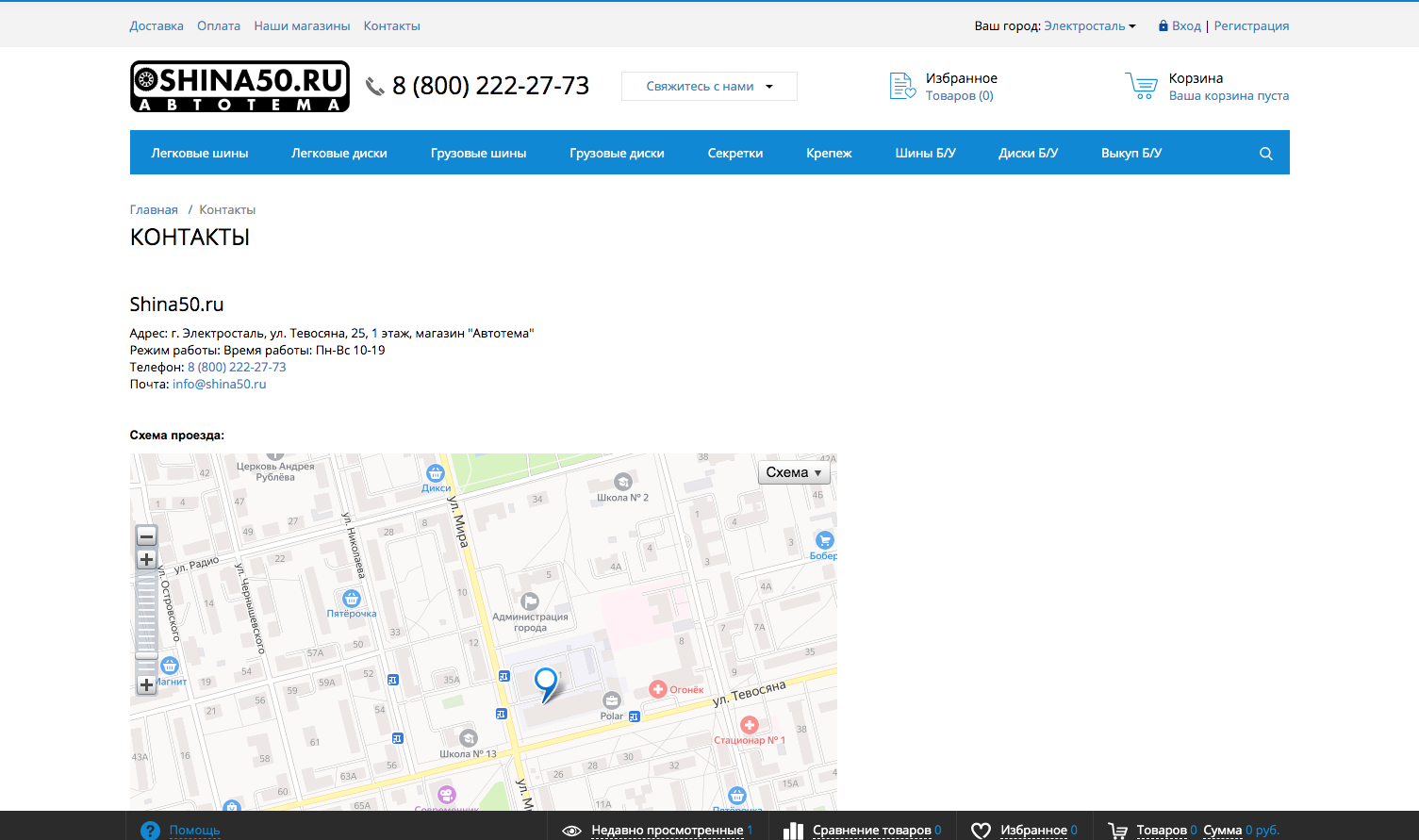Open Диски Б/У menu item
Screen dimensions: 1419x840
[1029, 153]
